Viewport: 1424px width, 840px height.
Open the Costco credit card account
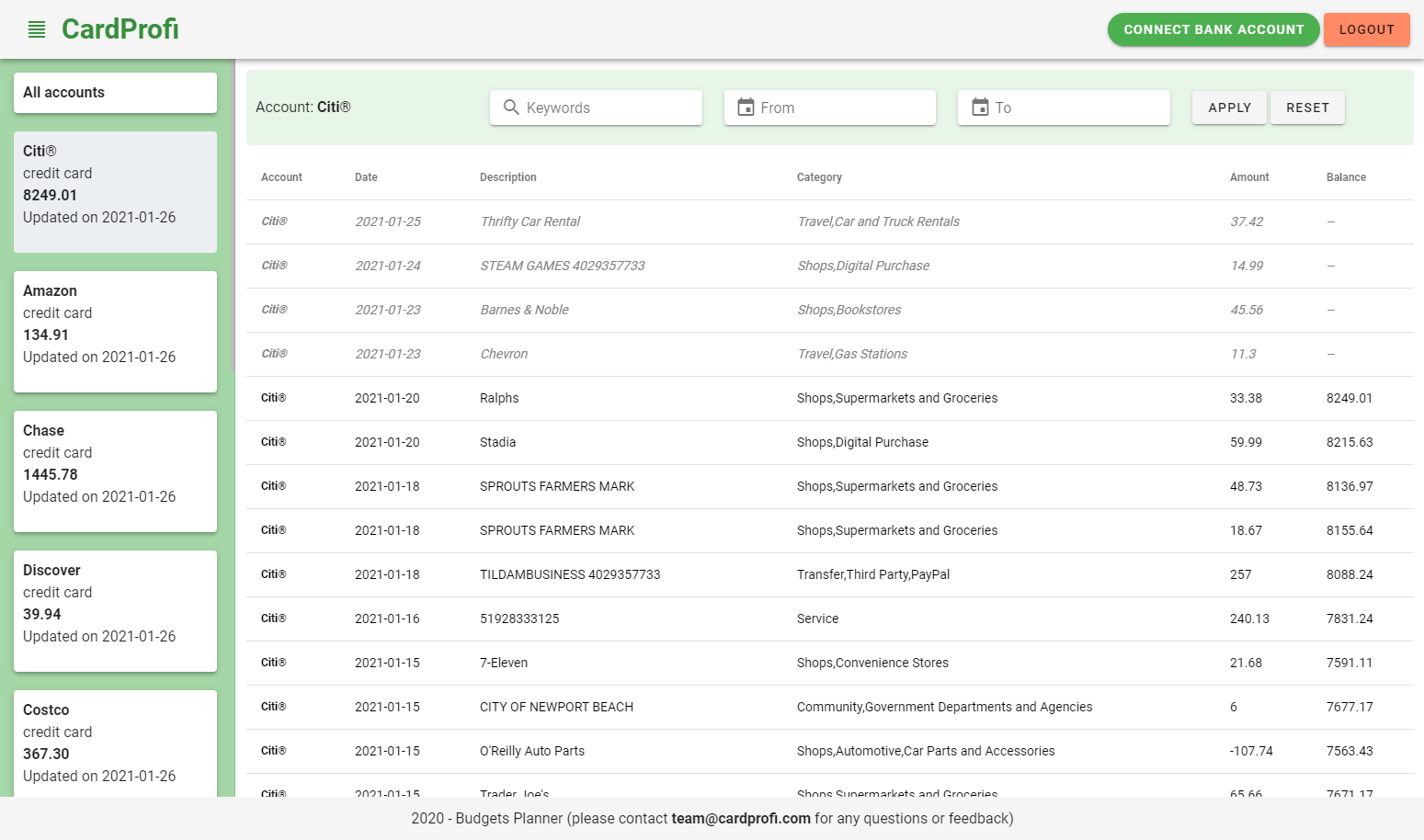(115, 743)
